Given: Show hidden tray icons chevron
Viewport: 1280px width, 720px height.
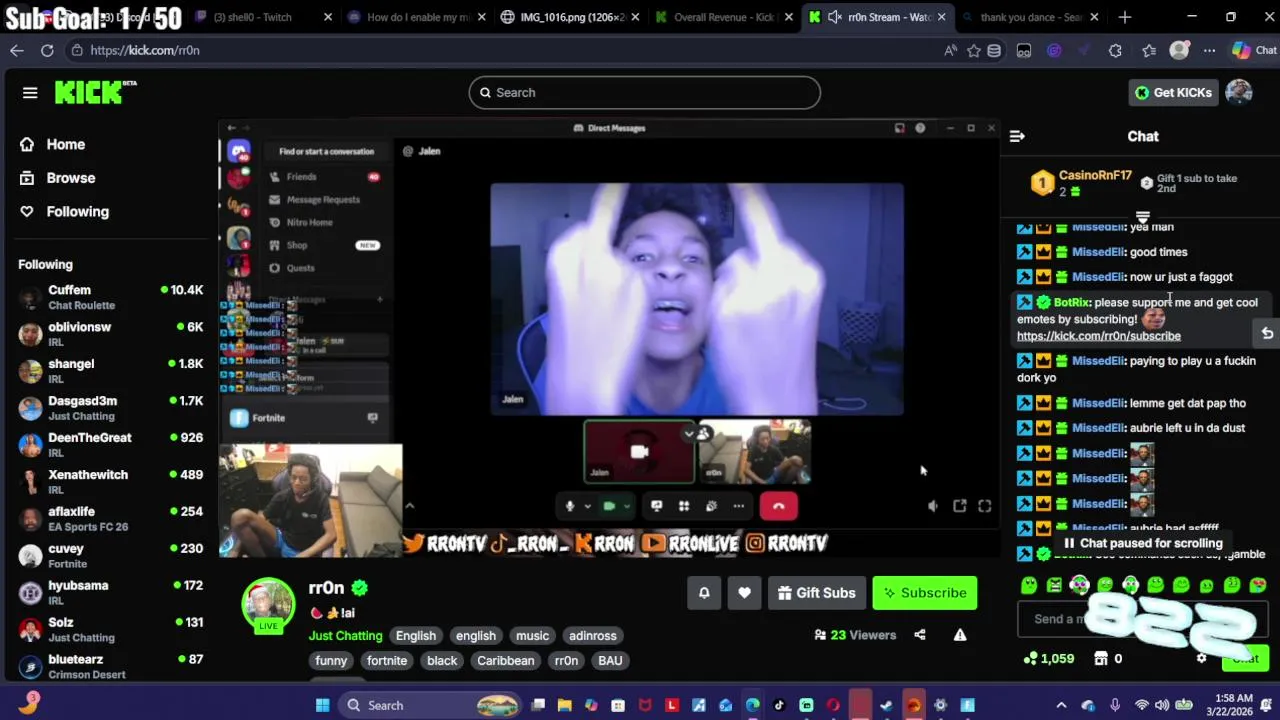Looking at the screenshot, I should (1061, 705).
